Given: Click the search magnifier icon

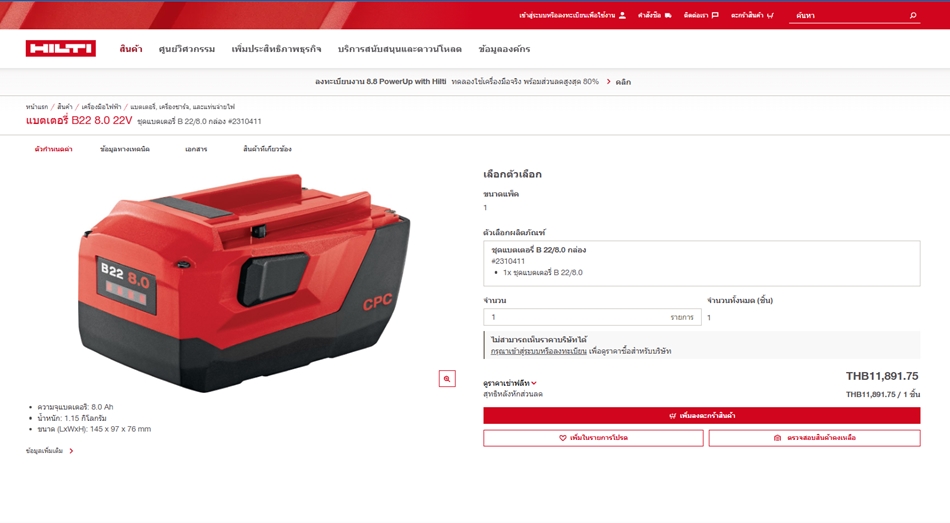Looking at the screenshot, I should coord(913,15).
